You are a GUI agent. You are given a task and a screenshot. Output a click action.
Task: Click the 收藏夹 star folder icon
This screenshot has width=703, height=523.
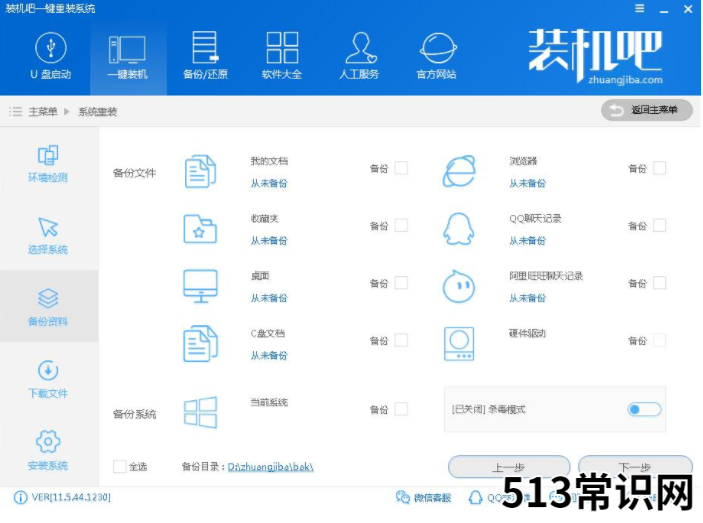point(200,229)
